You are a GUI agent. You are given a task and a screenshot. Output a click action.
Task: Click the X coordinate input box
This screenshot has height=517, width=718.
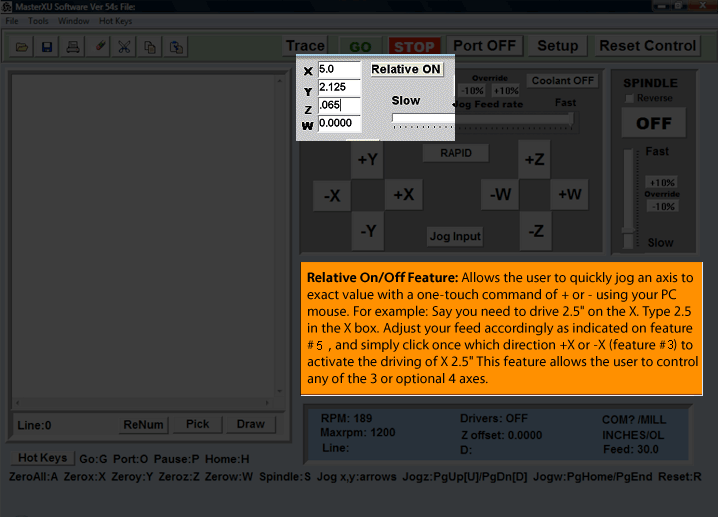tap(339, 70)
